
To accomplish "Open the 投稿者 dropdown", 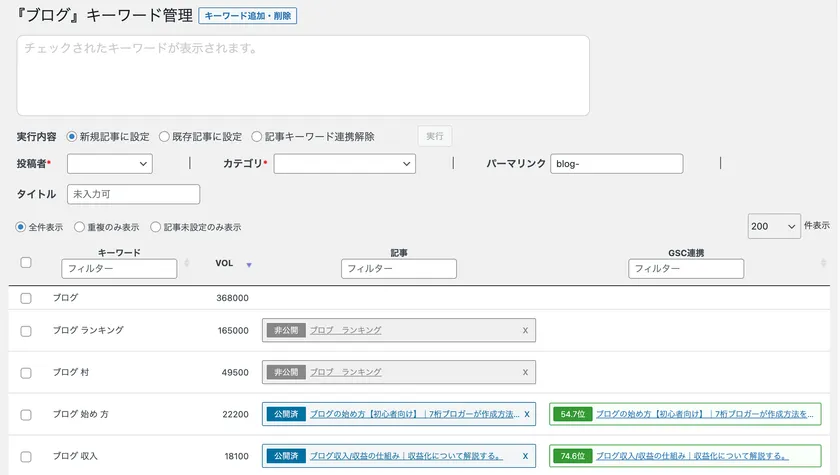I will pos(109,164).
